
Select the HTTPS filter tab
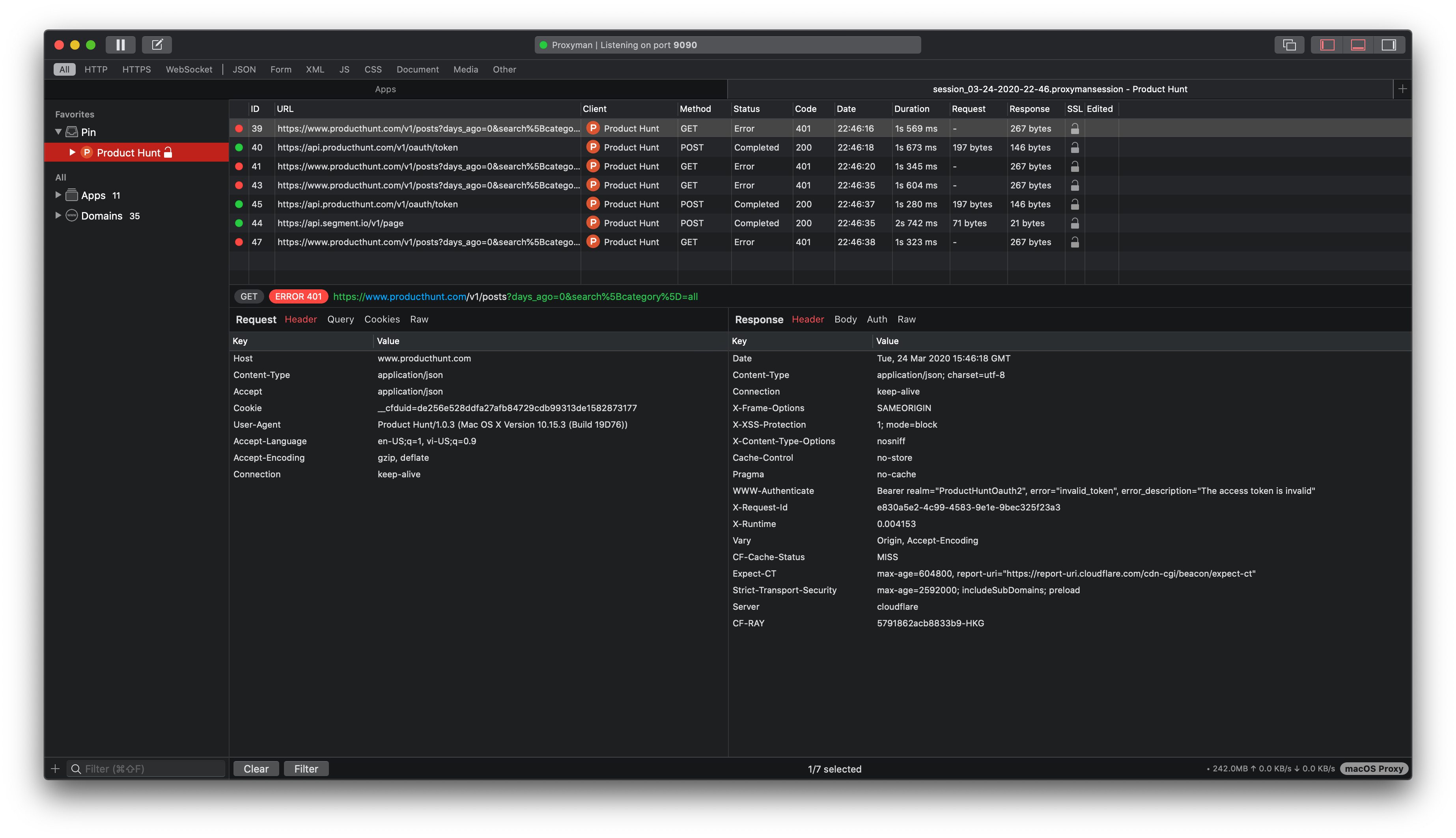click(x=137, y=69)
